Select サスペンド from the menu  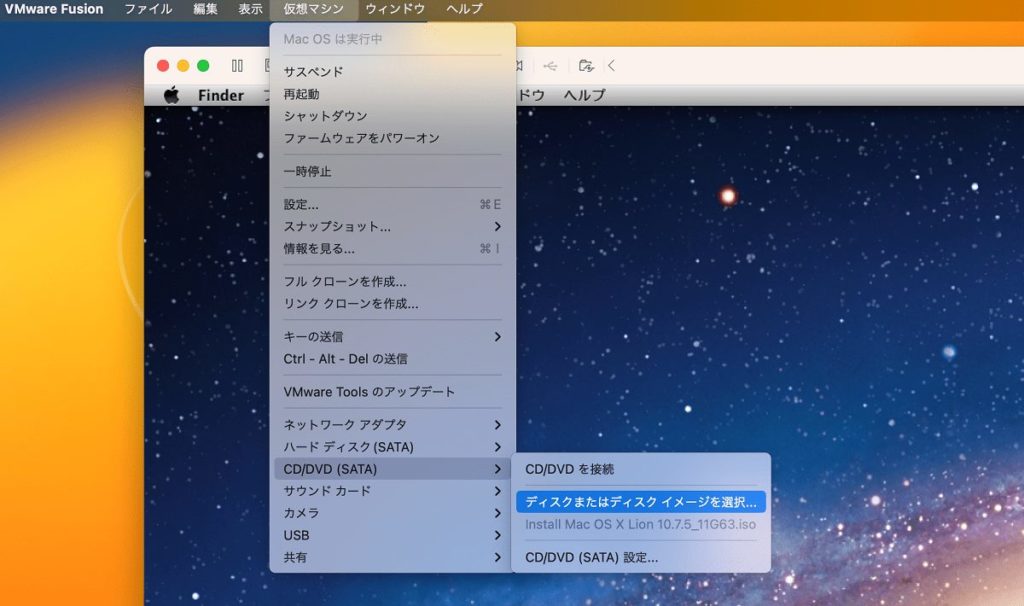click(392, 72)
